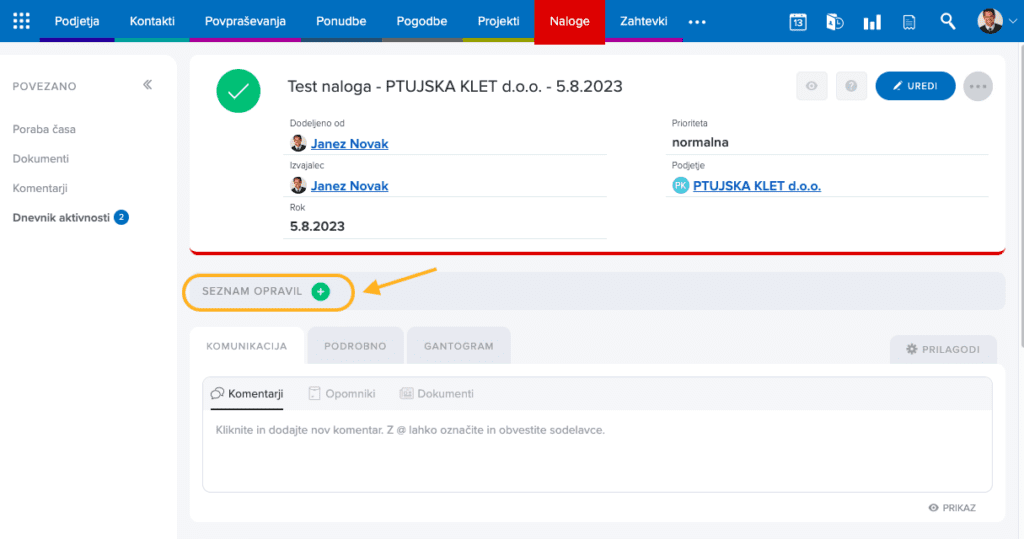This screenshot has width=1024, height=539.
Task: Expand more navigation modules ellipsis
Action: point(697,21)
